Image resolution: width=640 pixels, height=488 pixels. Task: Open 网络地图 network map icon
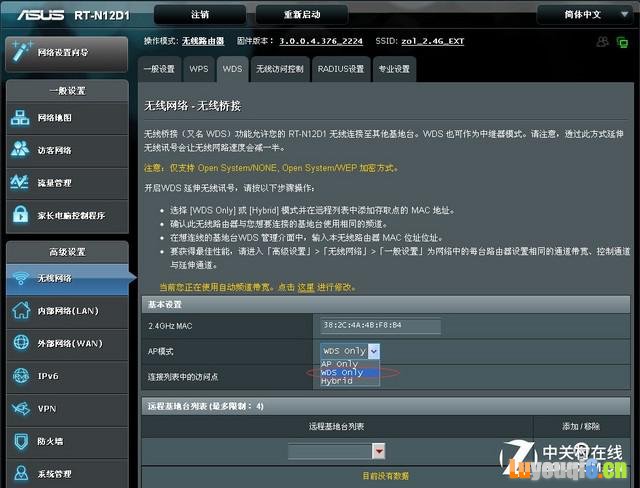point(20,118)
